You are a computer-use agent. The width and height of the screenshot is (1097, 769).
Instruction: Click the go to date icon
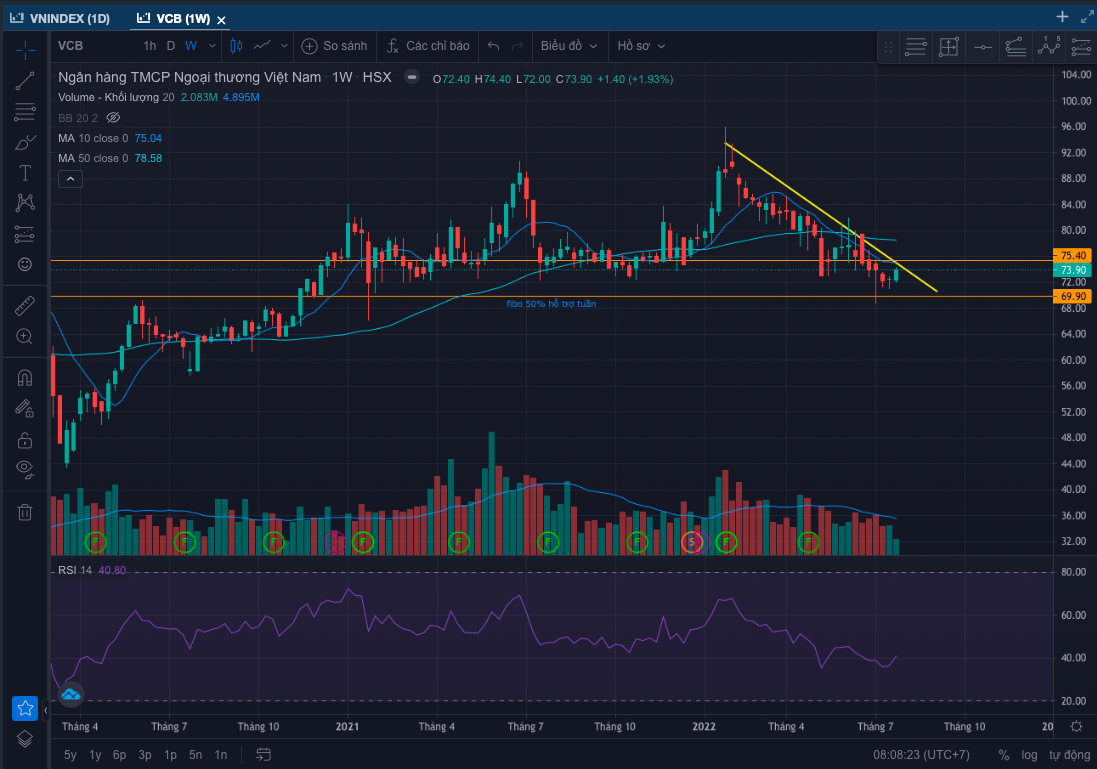pyautogui.click(x=263, y=754)
